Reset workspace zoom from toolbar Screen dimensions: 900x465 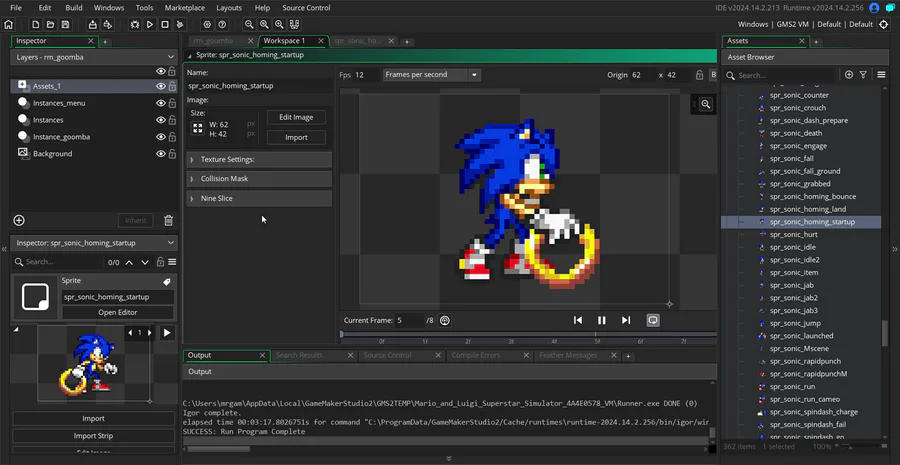point(264,25)
